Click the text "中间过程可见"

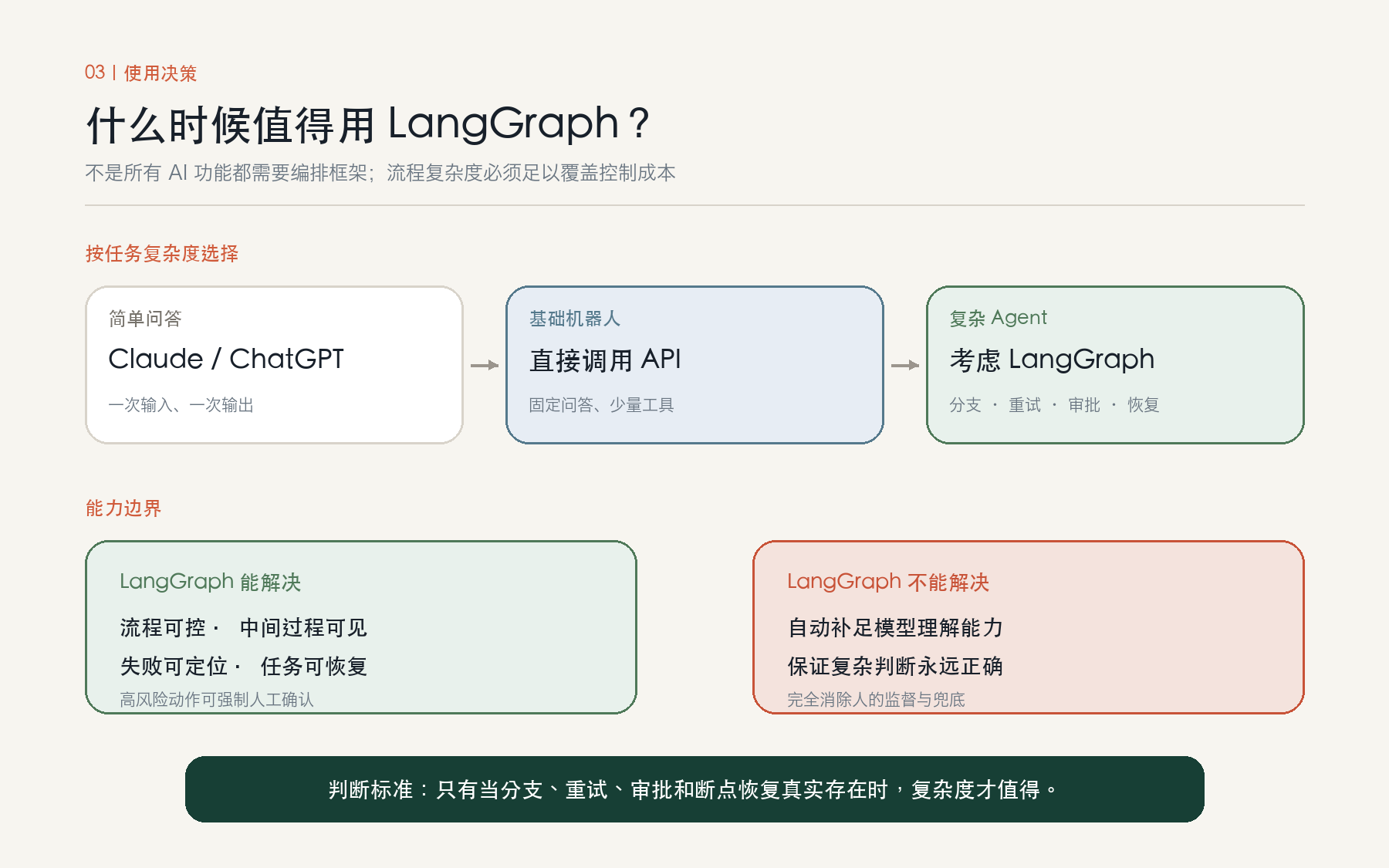click(x=303, y=628)
